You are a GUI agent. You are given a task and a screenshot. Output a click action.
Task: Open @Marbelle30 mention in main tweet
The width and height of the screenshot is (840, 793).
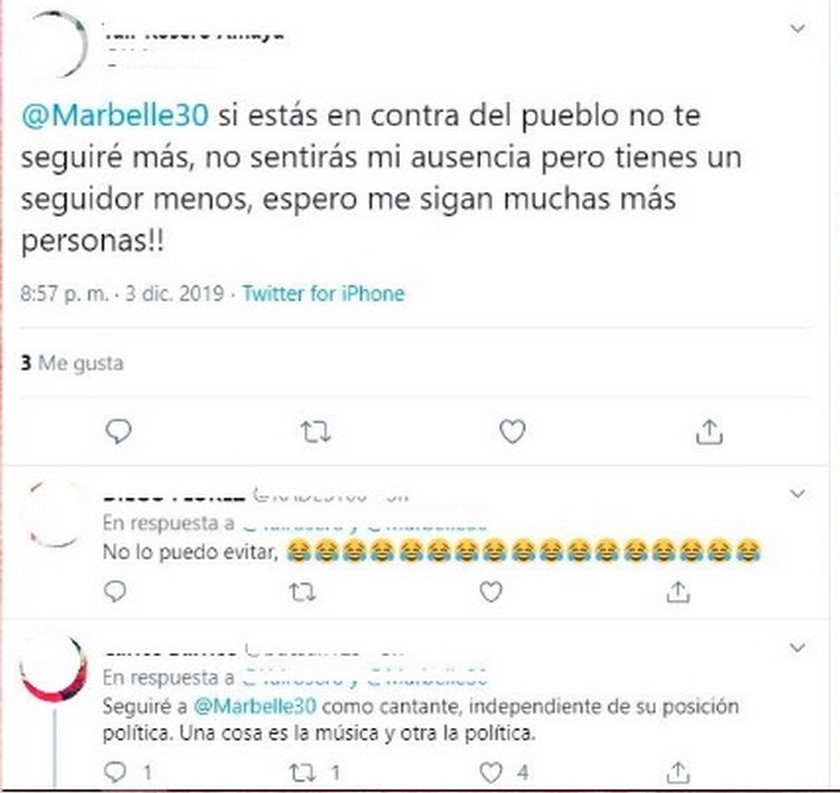[115, 115]
